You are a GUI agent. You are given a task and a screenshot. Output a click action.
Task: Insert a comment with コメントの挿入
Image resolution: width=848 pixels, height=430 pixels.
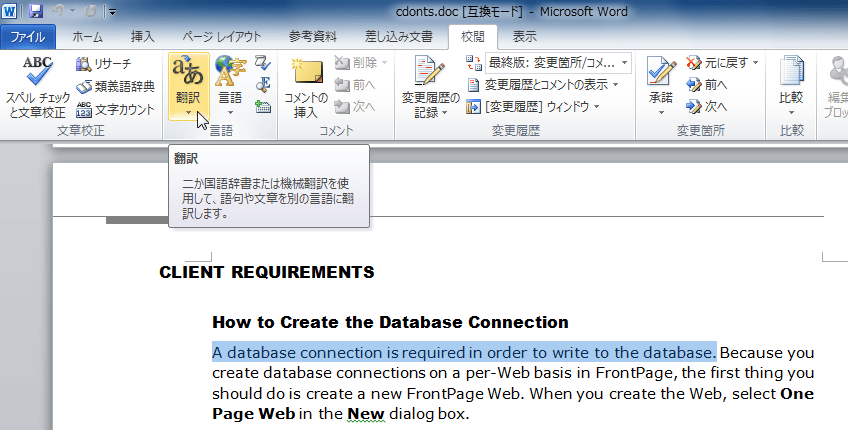coord(306,87)
